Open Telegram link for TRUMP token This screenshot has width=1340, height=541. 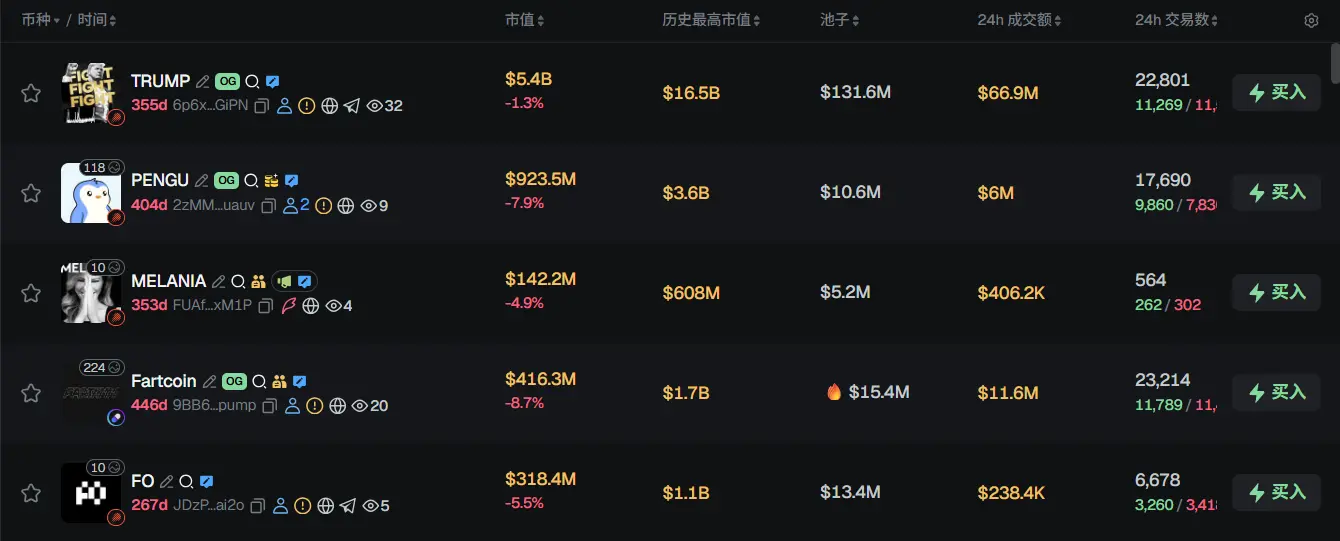[x=351, y=106]
